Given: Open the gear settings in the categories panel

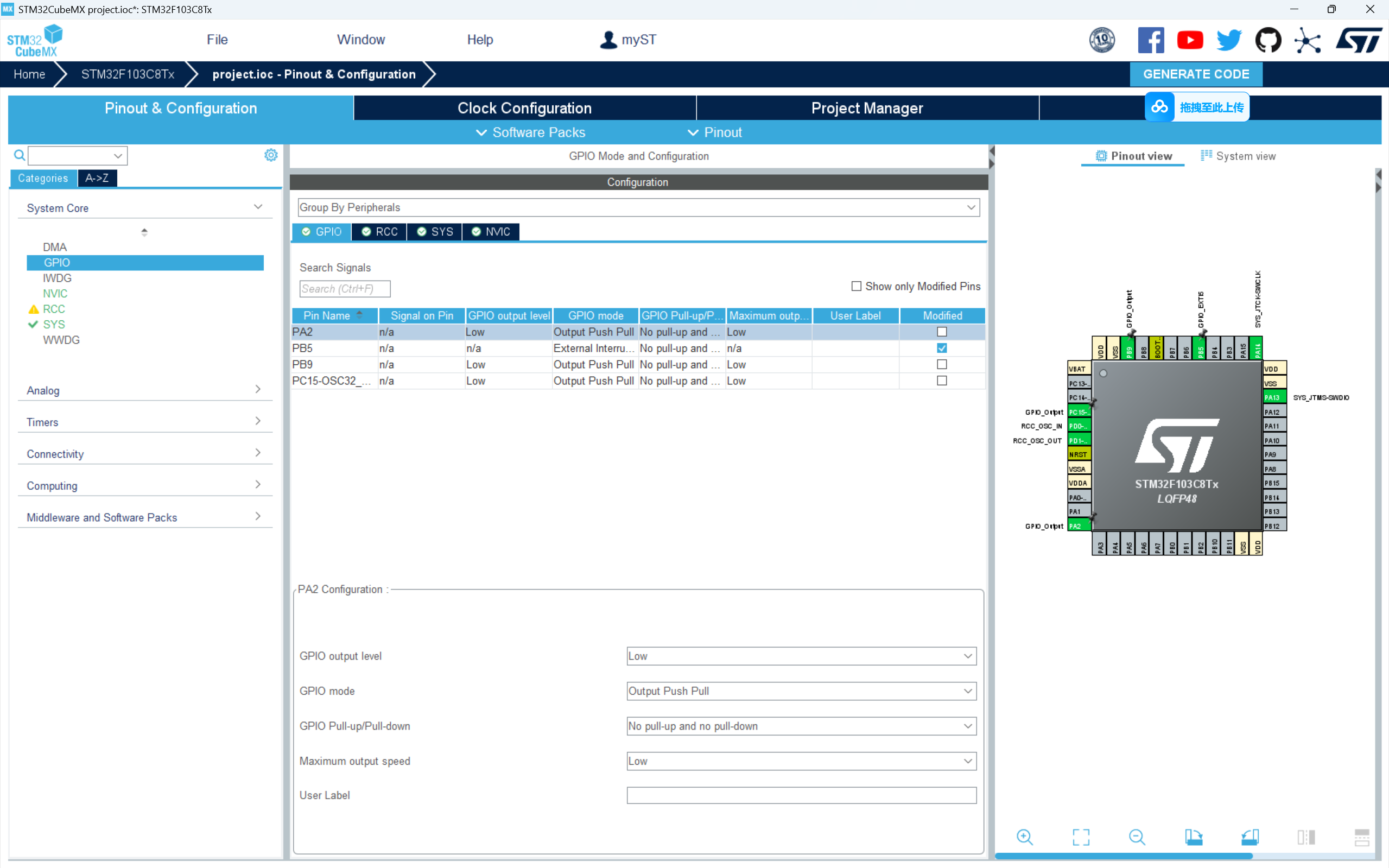Looking at the screenshot, I should click(271, 155).
